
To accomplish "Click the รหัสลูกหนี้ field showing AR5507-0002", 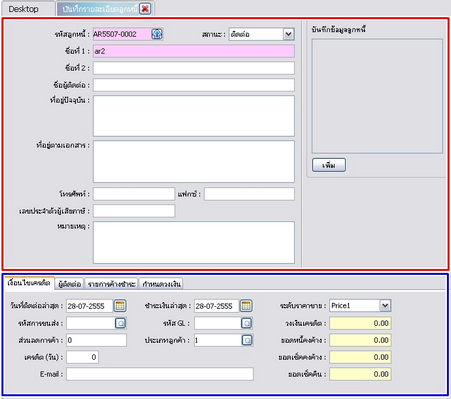I will click(122, 34).
